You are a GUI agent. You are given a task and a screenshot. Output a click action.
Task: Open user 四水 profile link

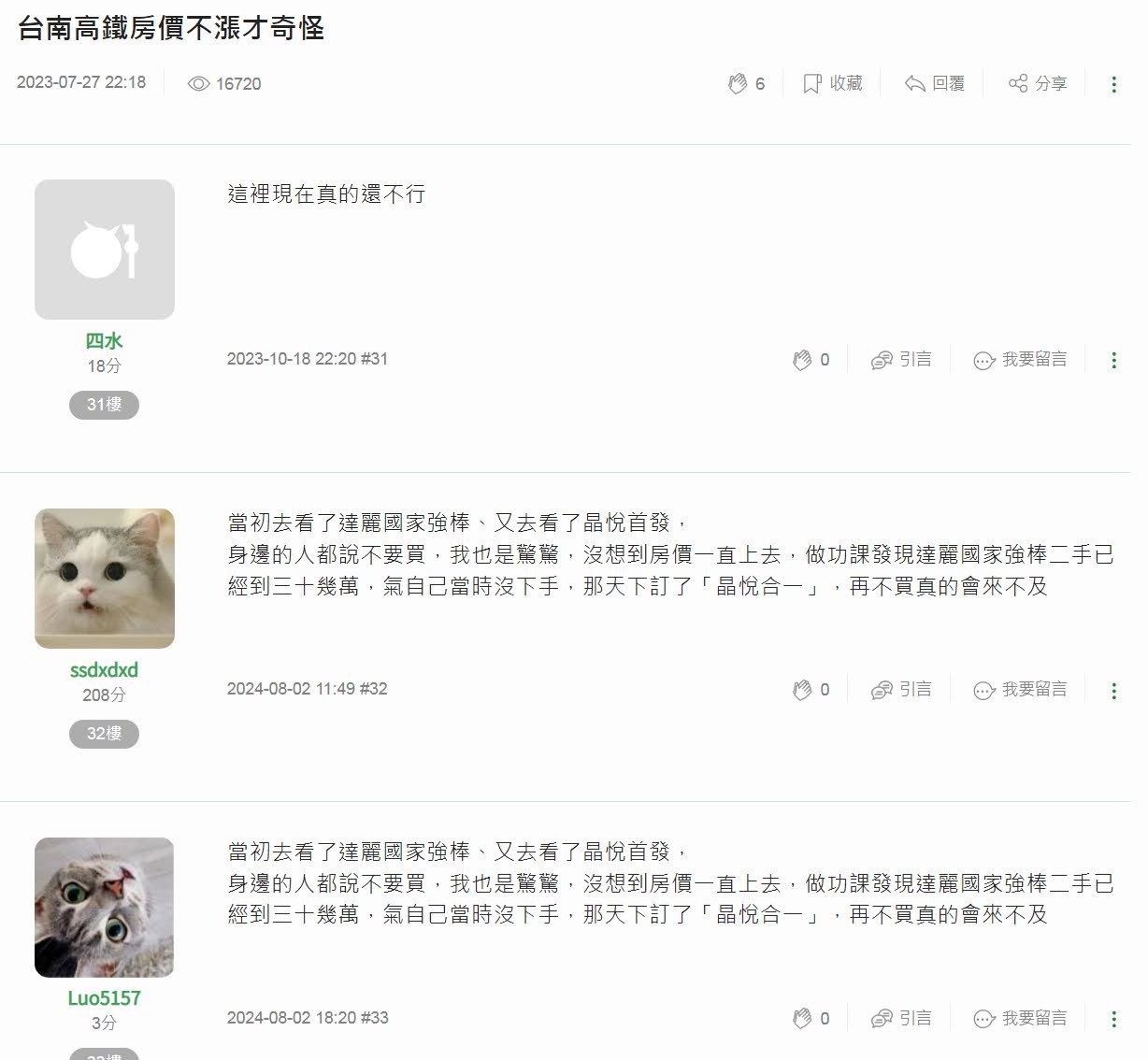tap(104, 341)
